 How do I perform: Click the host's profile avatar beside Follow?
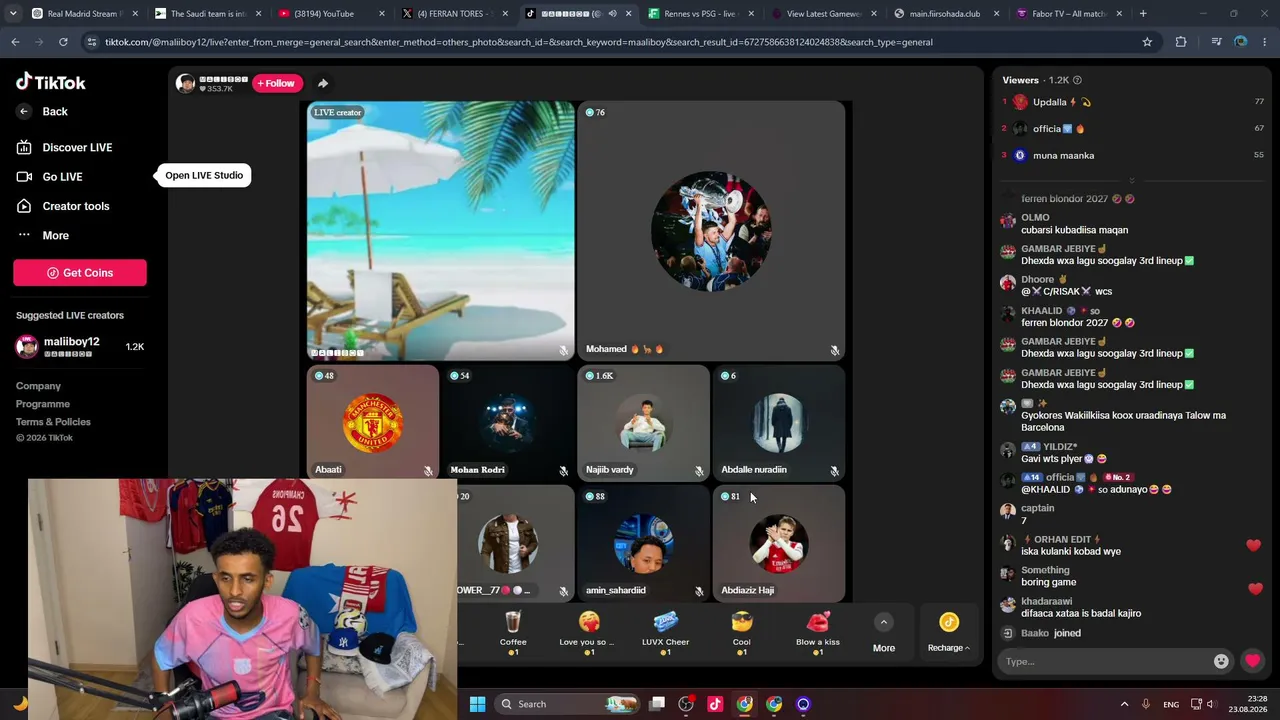coord(185,83)
